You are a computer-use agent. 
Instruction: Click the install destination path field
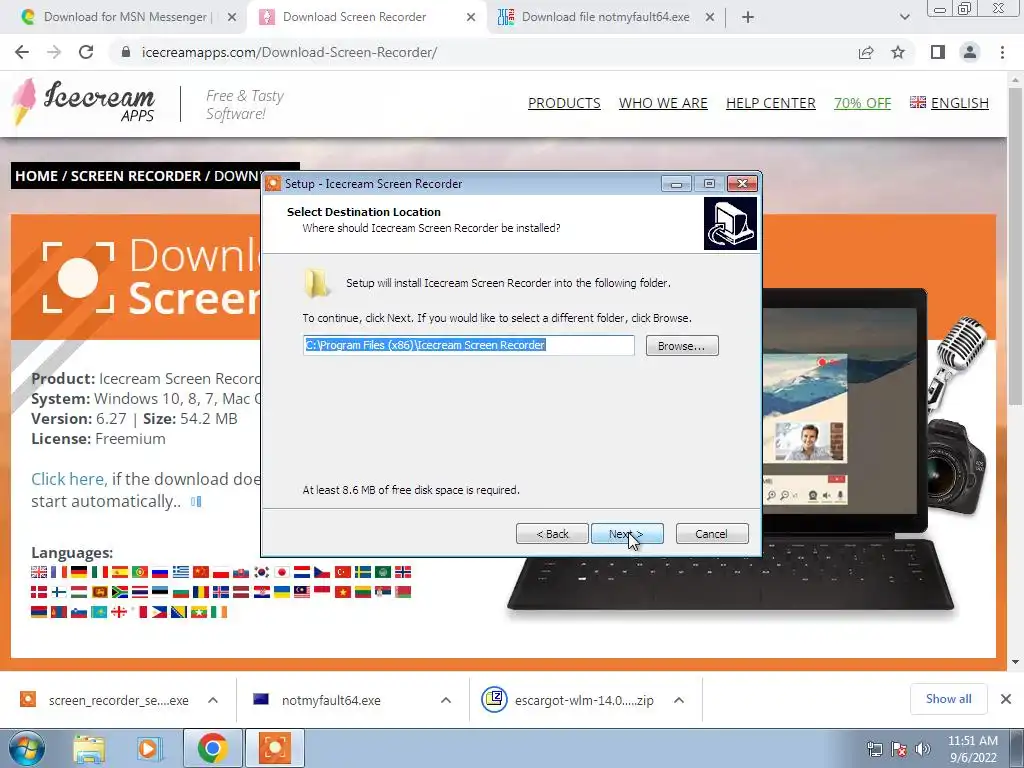click(468, 345)
